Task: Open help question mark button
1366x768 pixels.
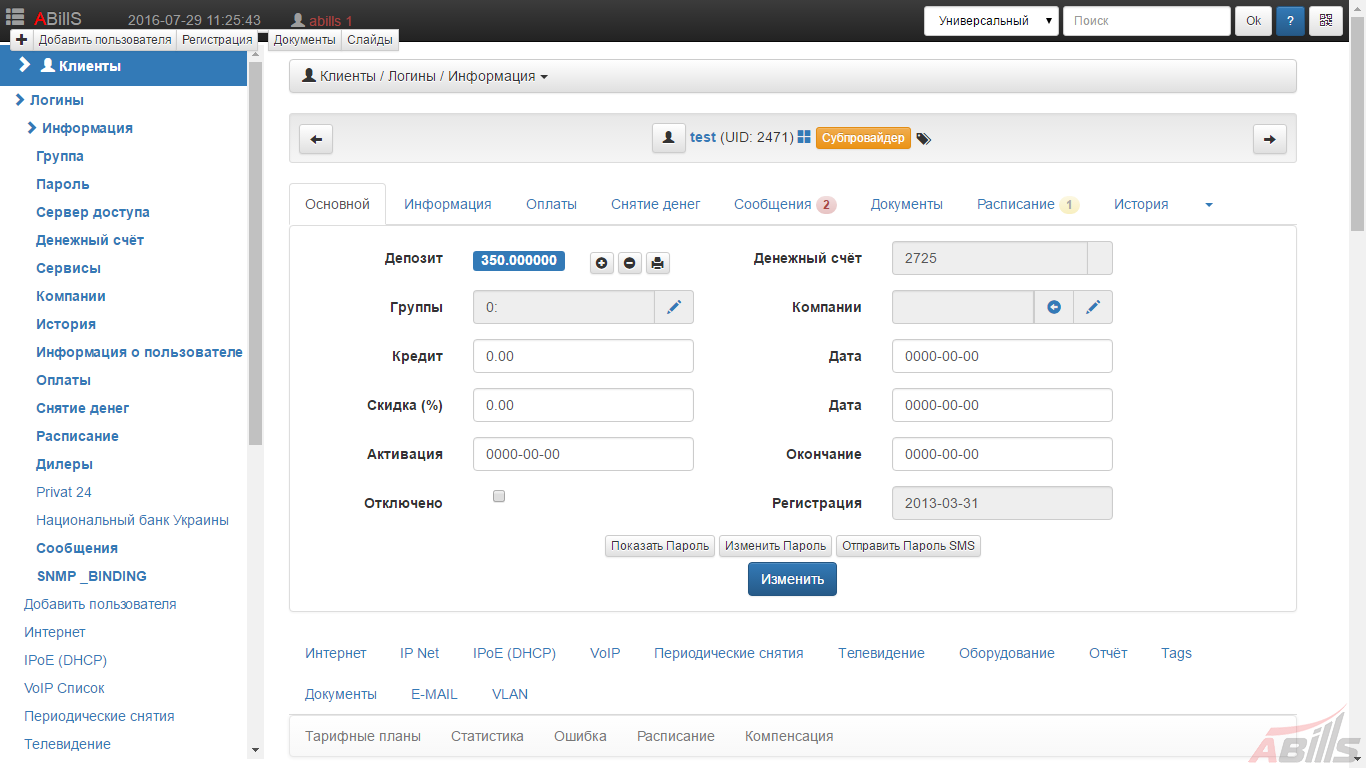Action: pos(1290,21)
